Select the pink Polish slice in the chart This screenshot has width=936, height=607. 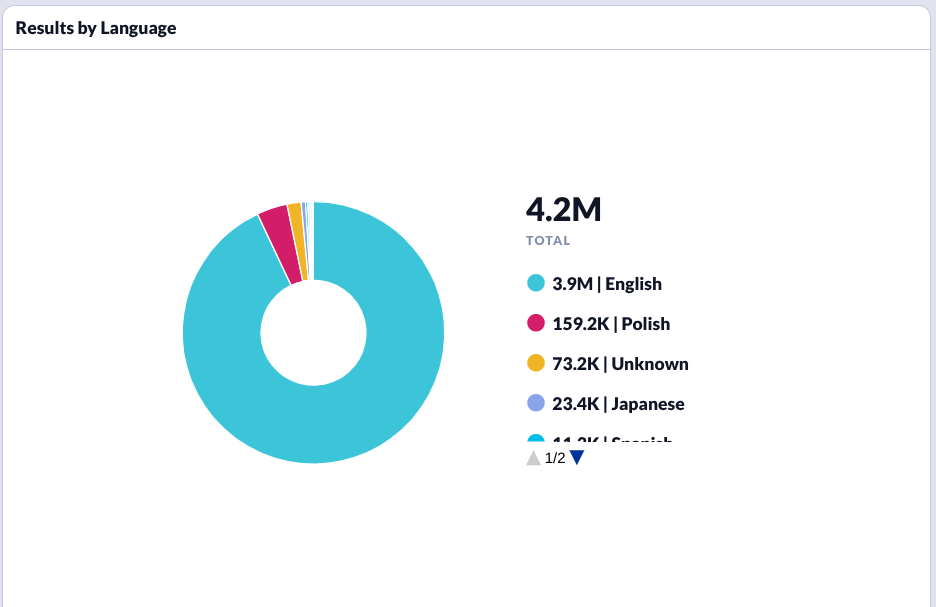281,245
